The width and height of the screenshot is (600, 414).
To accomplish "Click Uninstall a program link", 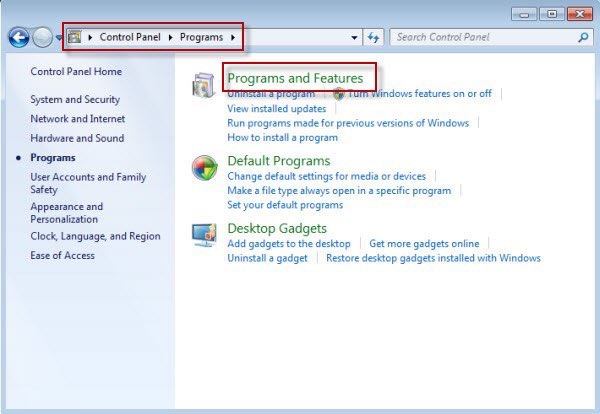I will click(x=271, y=94).
